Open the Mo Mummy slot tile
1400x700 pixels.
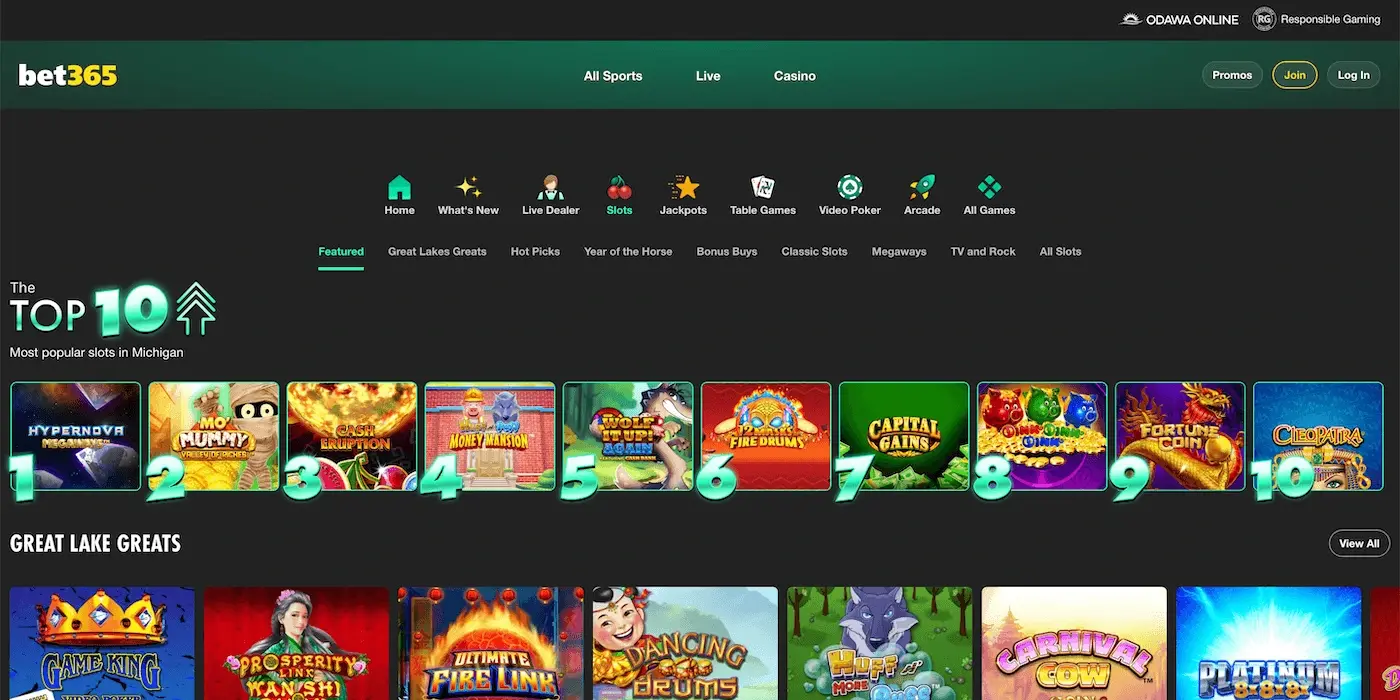[x=214, y=436]
